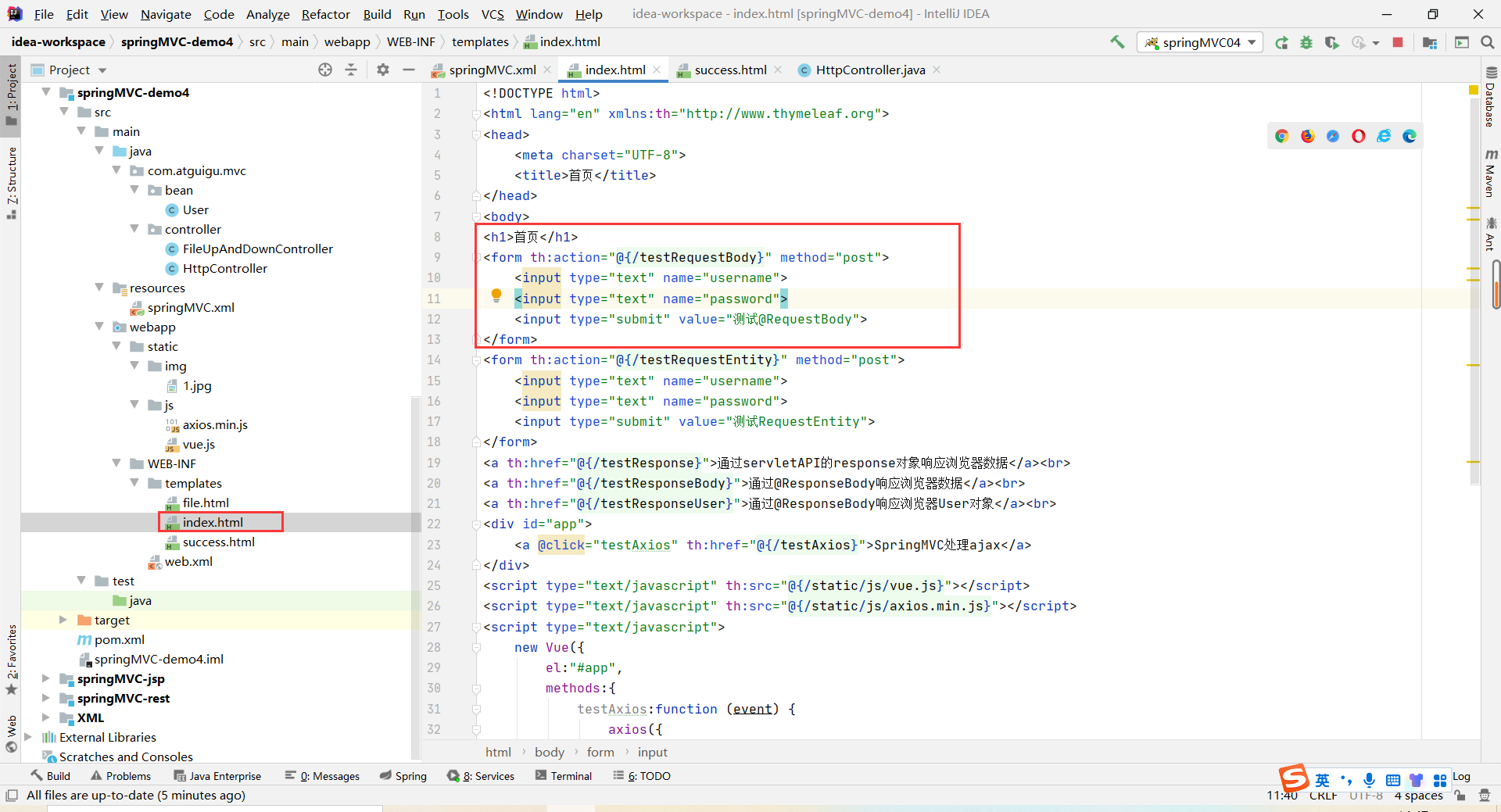Toggle the 1: Project side panel

pyautogui.click(x=11, y=94)
